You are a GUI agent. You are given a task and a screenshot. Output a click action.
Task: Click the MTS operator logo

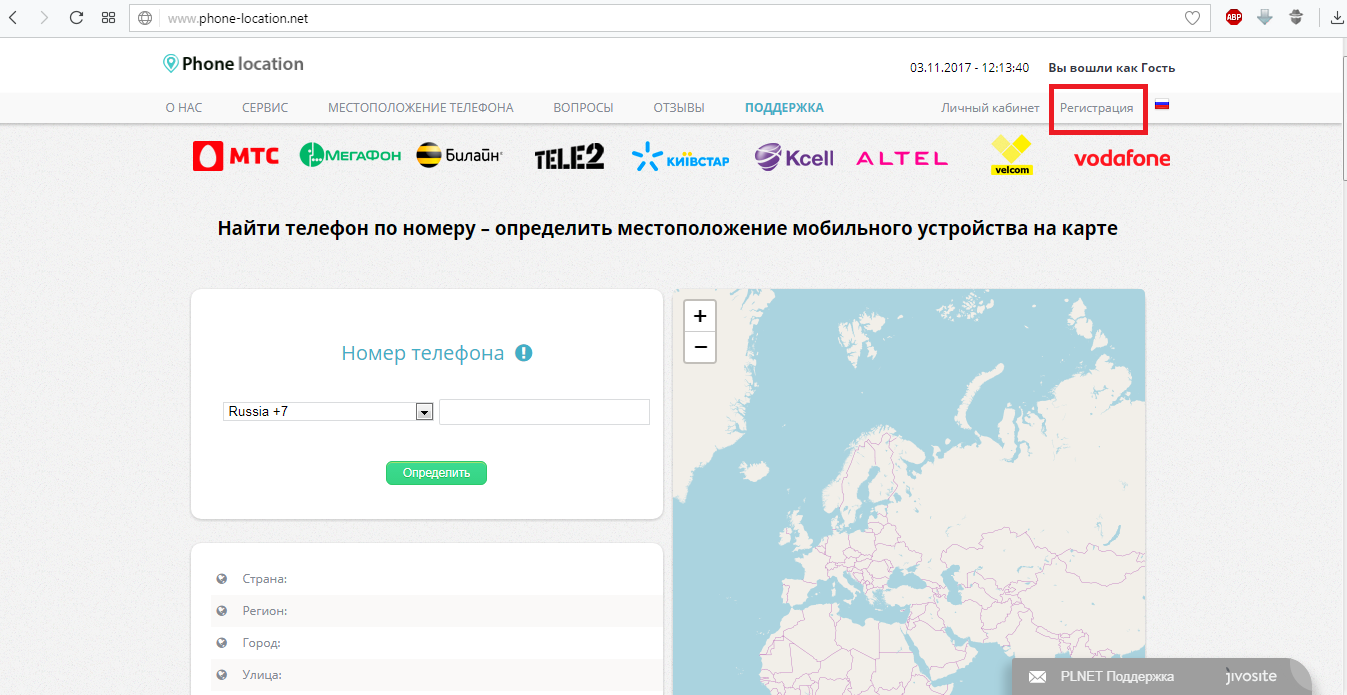coord(236,155)
